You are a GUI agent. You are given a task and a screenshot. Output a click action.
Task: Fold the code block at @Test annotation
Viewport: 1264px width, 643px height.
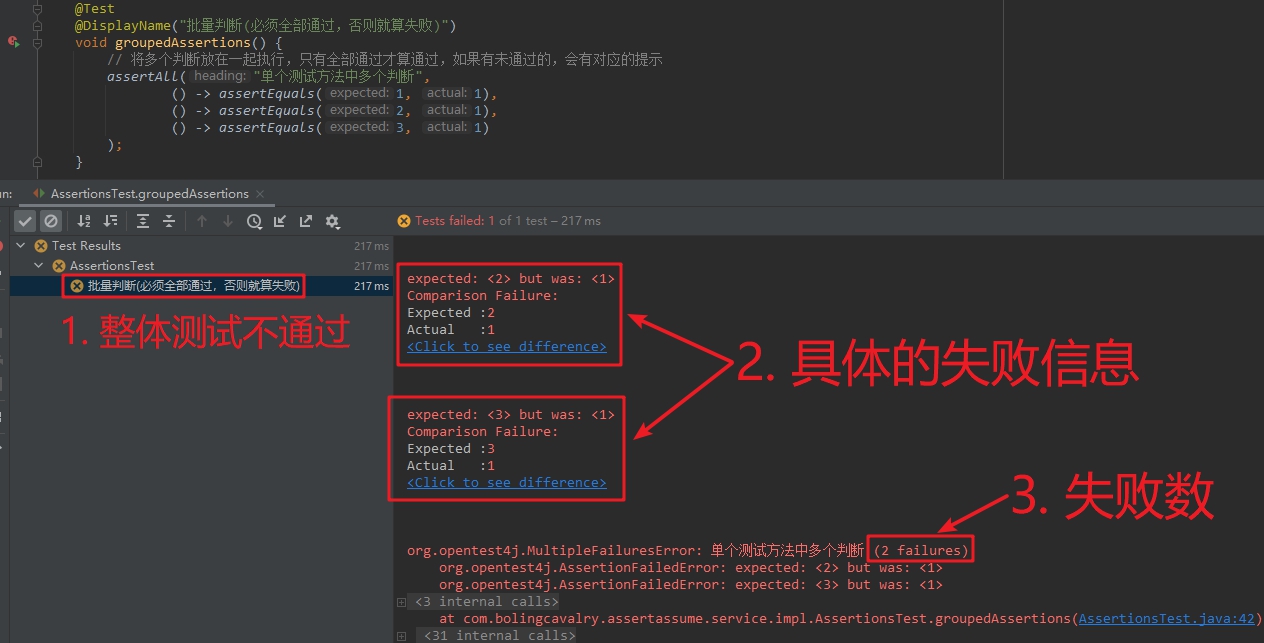click(37, 9)
